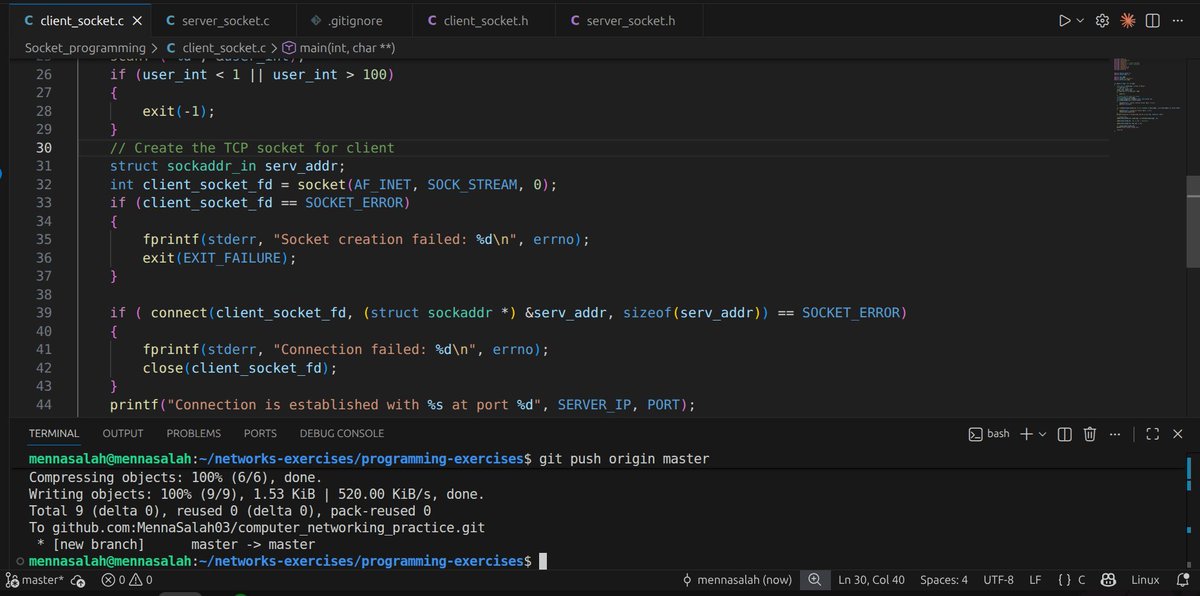Maximize the terminal panel size
Viewport: 1200px width, 596px height.
(1153, 434)
